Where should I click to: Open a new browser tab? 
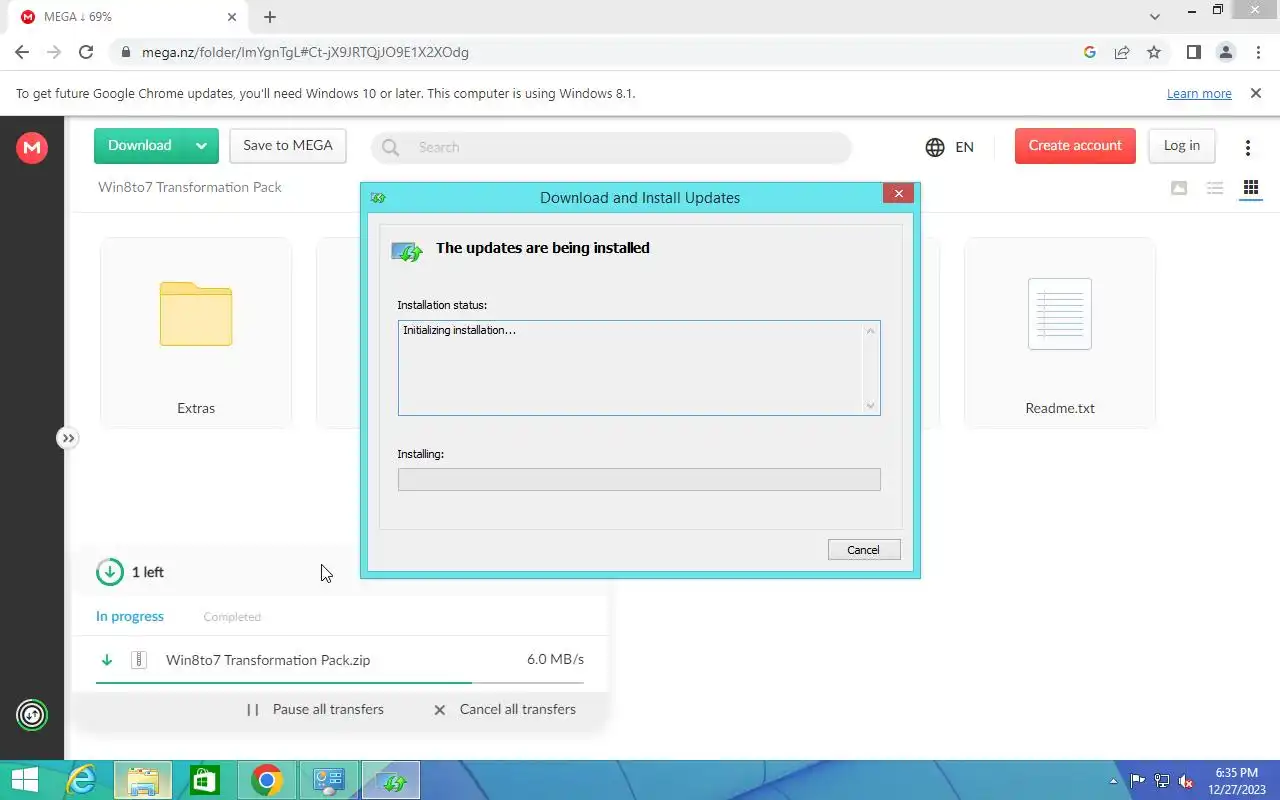click(270, 17)
